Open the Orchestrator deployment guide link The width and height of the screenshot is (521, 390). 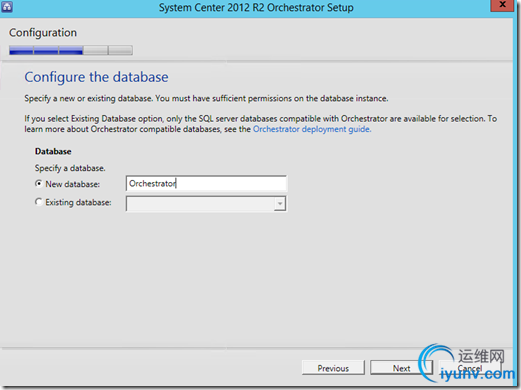point(312,129)
